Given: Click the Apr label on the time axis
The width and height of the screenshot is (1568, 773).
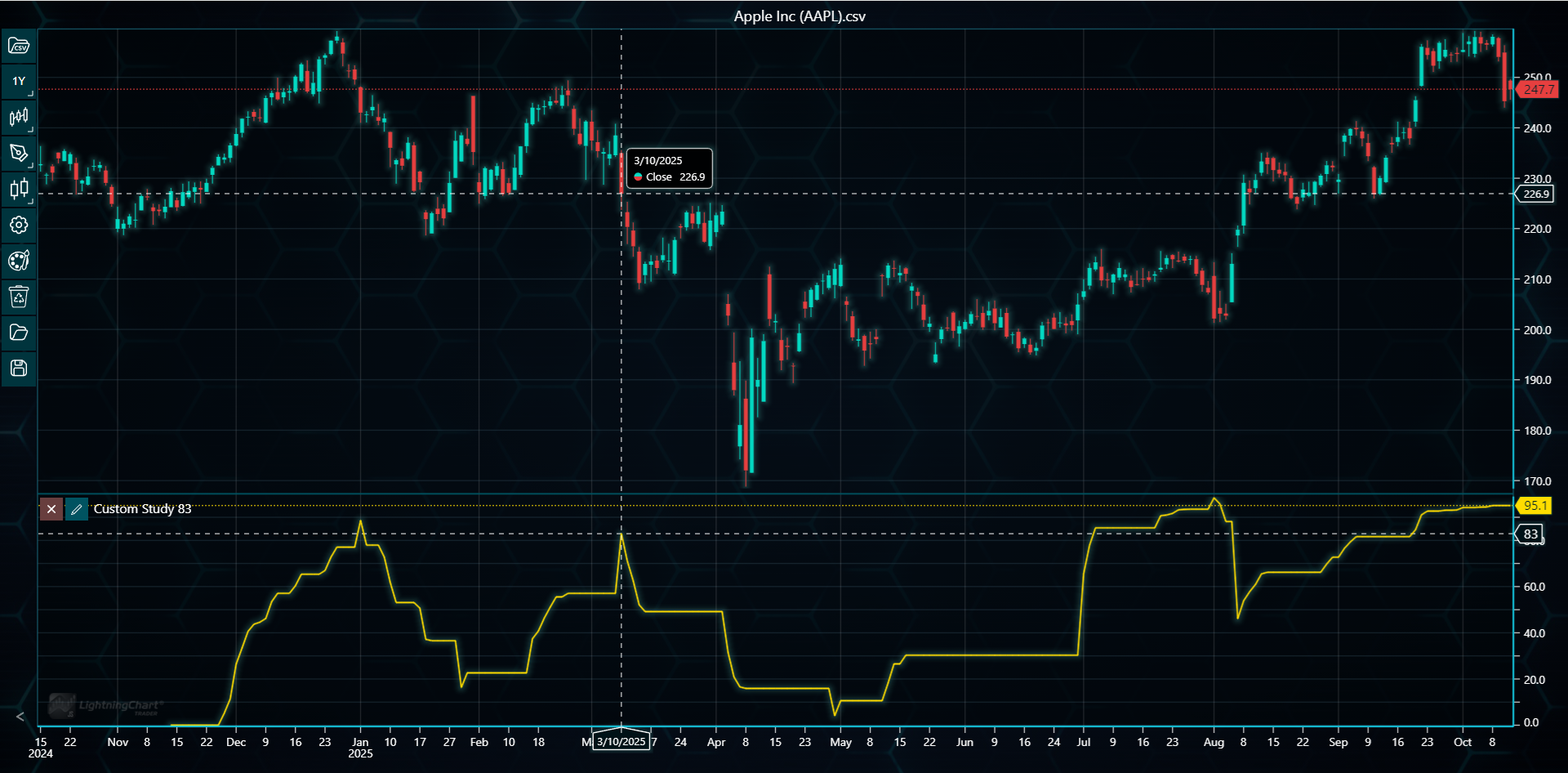Looking at the screenshot, I should (x=716, y=742).
